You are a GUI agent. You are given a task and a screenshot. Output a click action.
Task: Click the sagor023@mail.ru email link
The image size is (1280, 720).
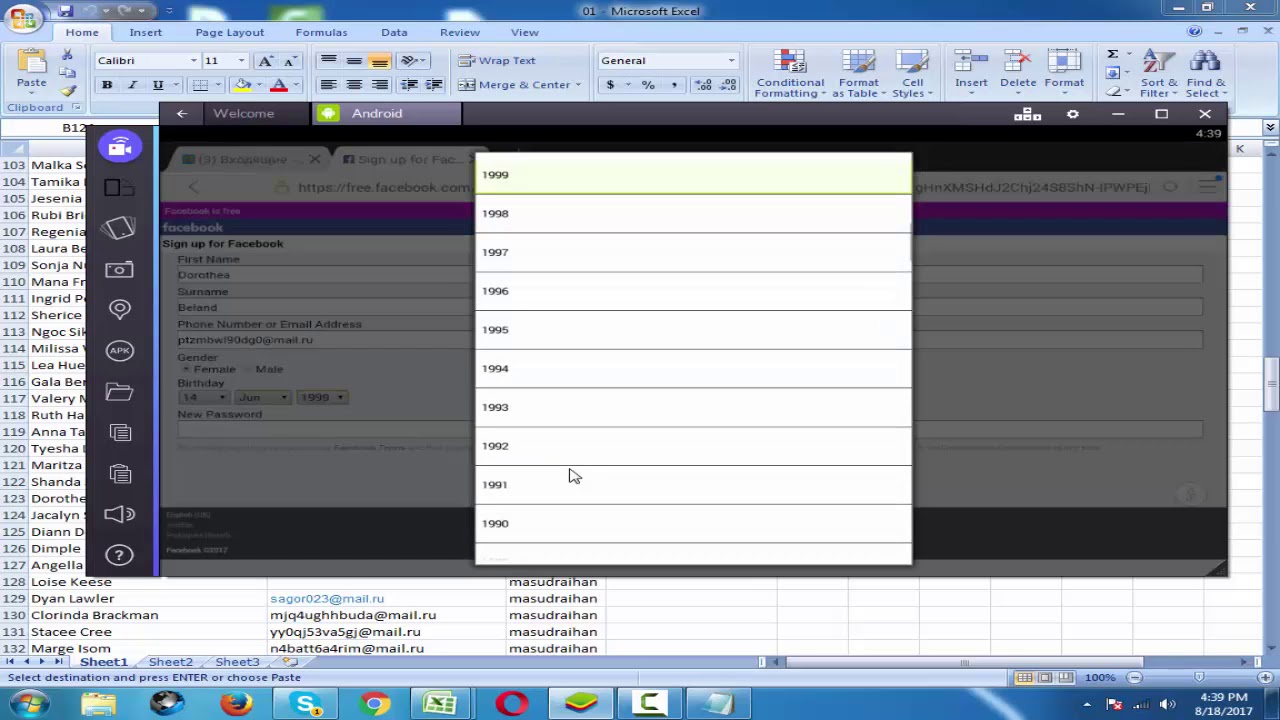327,598
